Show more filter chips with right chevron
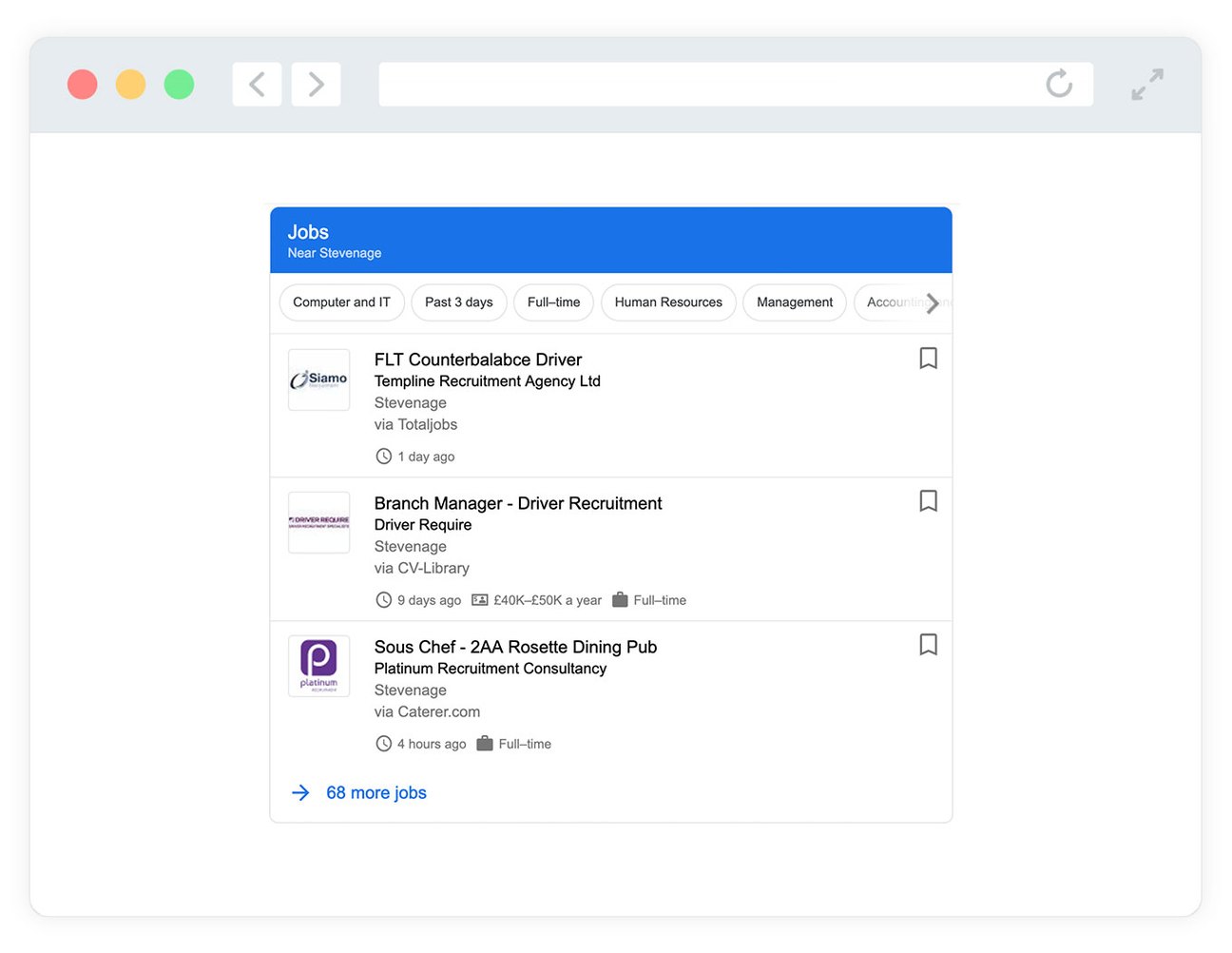This screenshot has height=953, width=1232. 933,303
